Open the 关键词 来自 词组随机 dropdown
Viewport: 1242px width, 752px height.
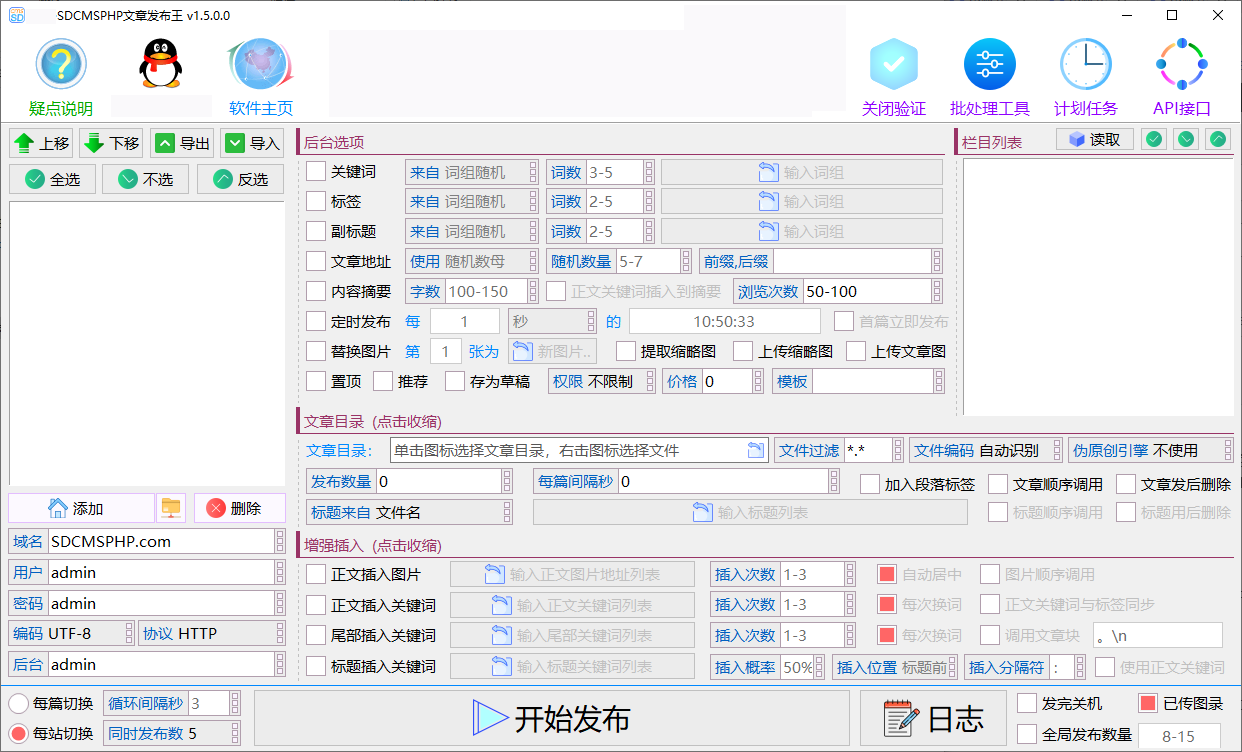[472, 172]
